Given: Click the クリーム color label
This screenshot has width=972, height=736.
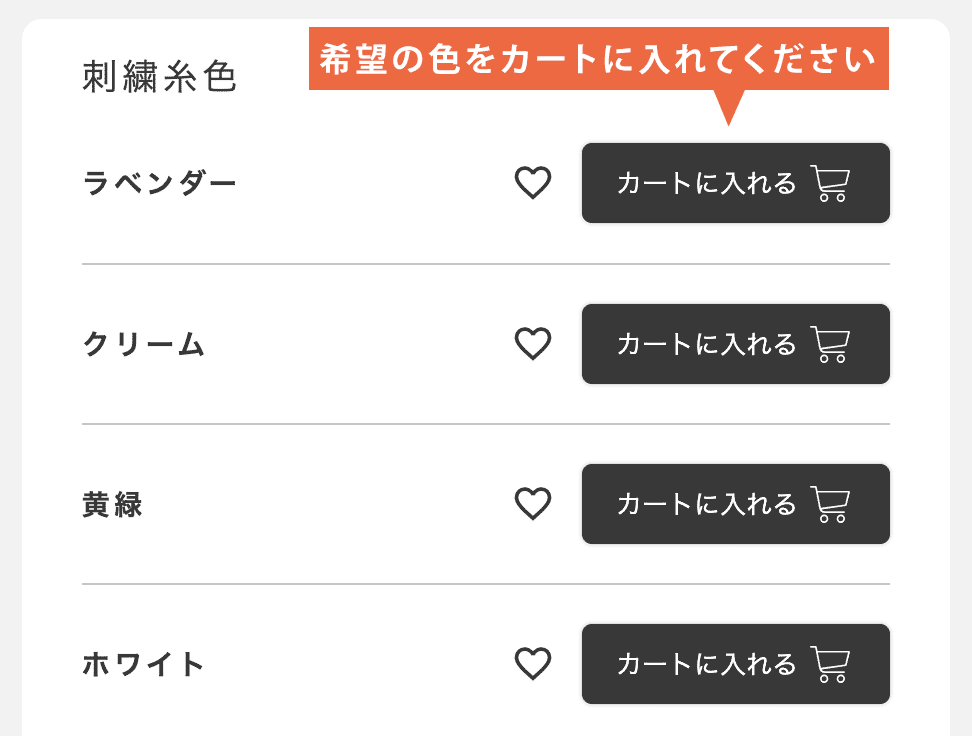Looking at the screenshot, I should [144, 345].
